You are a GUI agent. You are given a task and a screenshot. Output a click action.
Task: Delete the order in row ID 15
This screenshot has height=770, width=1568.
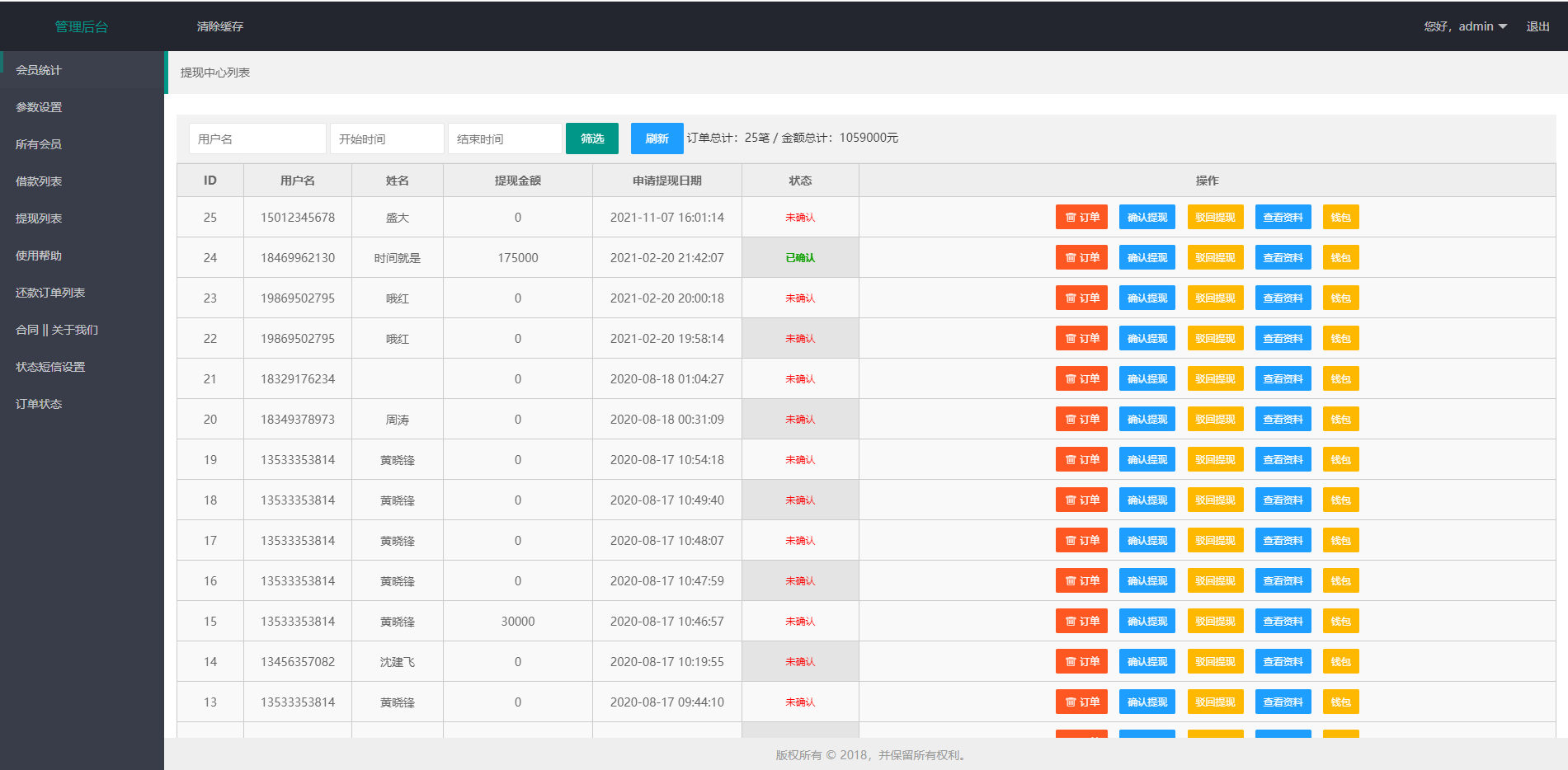(x=1081, y=622)
